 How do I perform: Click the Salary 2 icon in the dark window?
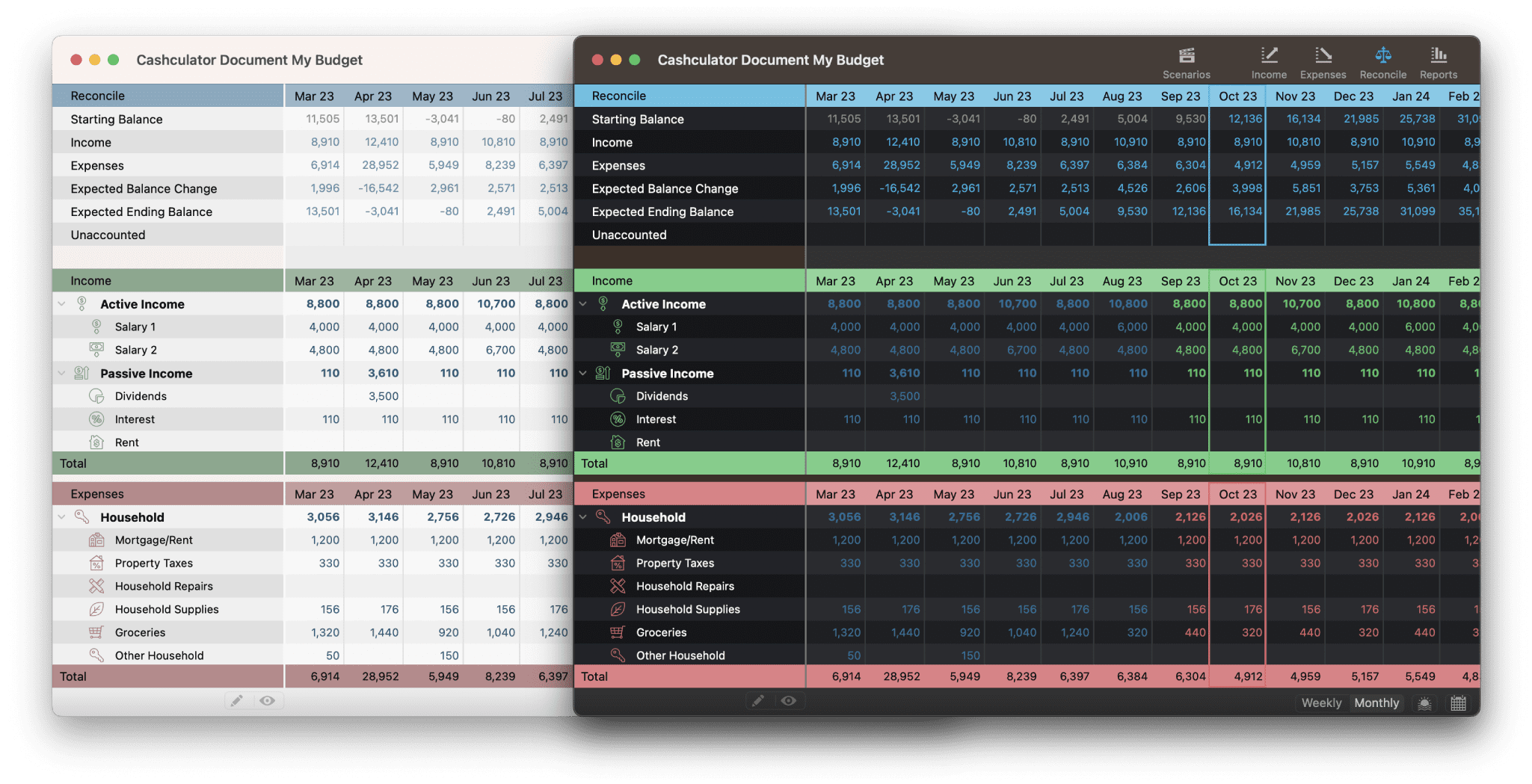pyautogui.click(x=618, y=349)
